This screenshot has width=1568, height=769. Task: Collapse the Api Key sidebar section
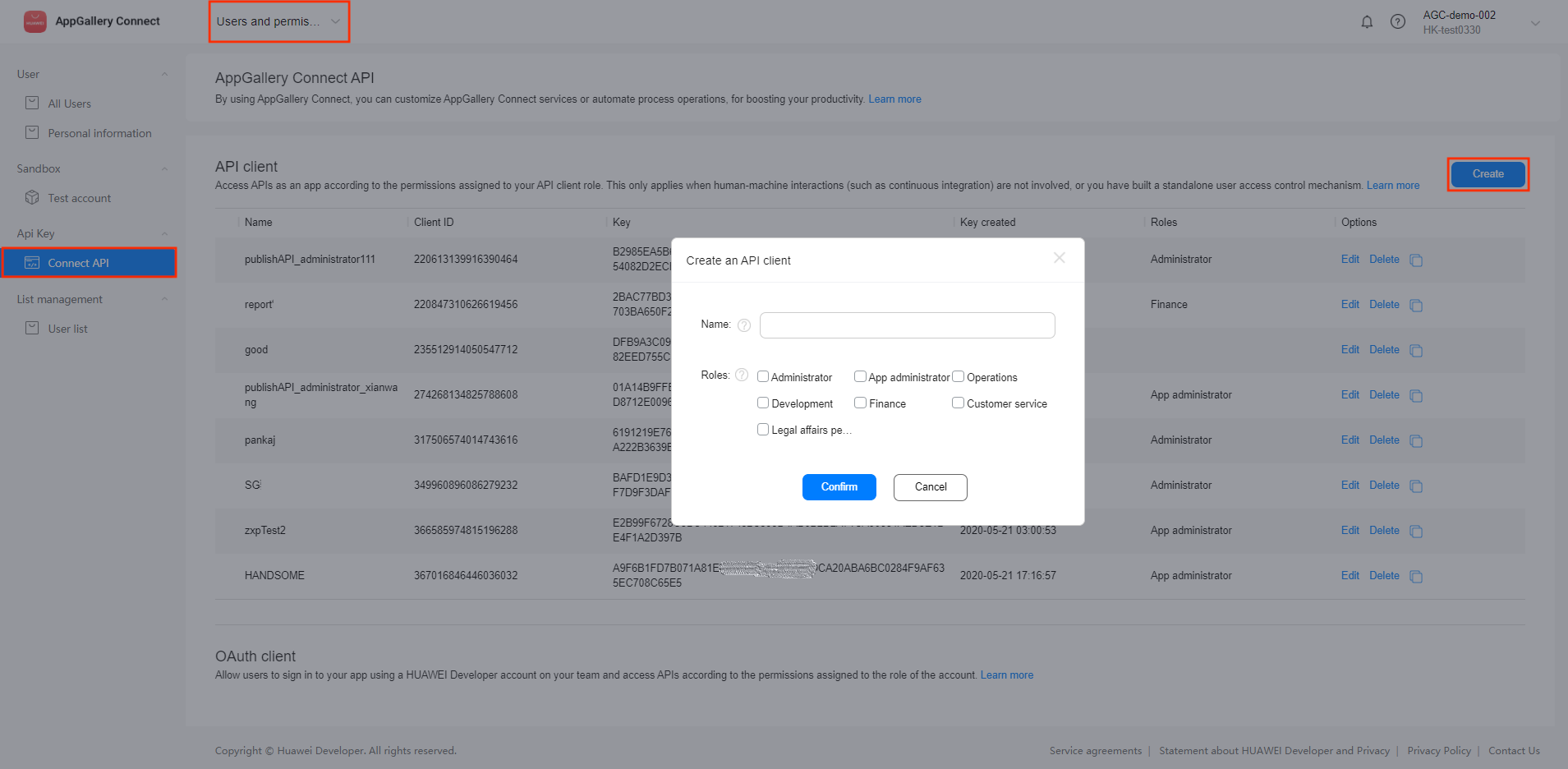164,234
